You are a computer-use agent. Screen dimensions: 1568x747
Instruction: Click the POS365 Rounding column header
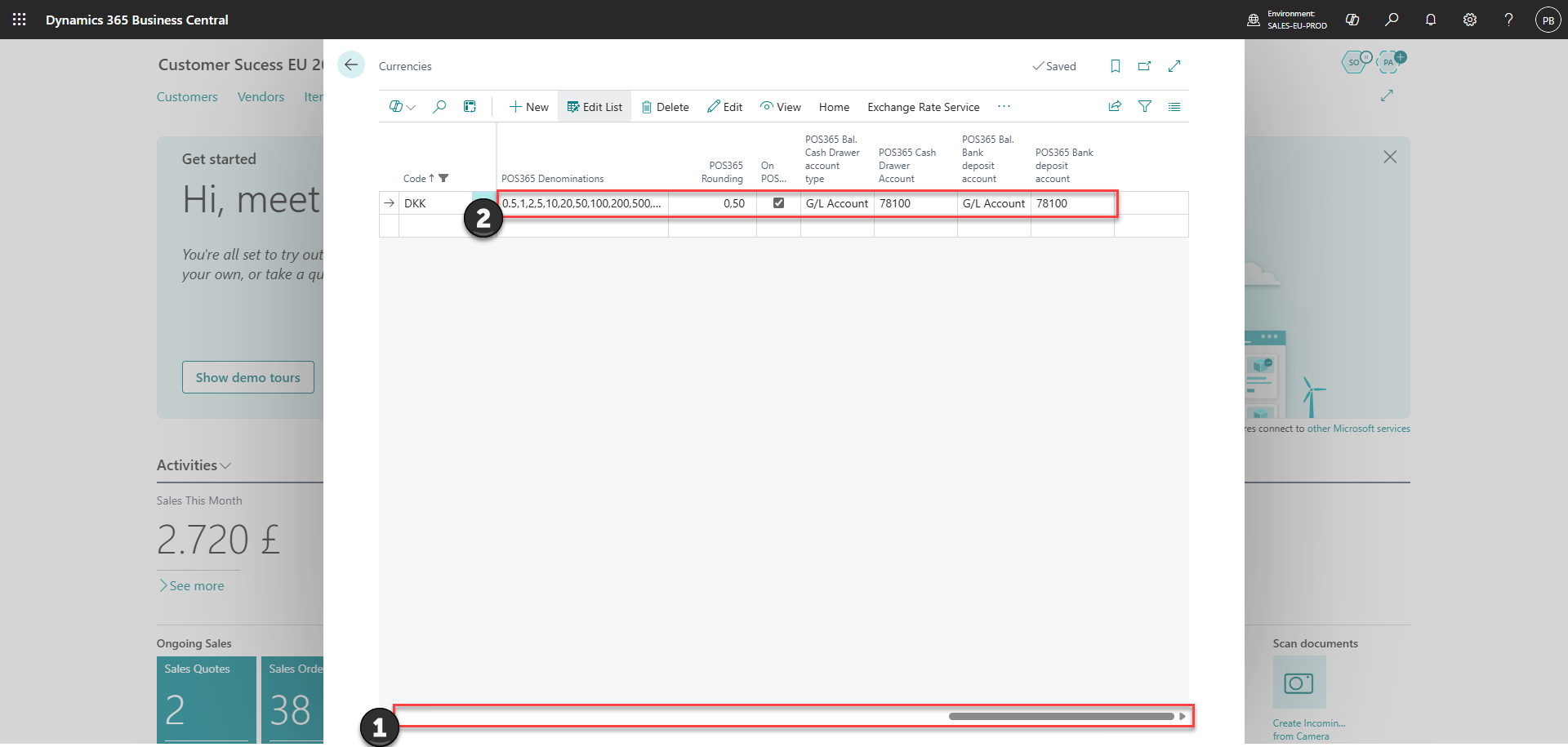tap(722, 171)
